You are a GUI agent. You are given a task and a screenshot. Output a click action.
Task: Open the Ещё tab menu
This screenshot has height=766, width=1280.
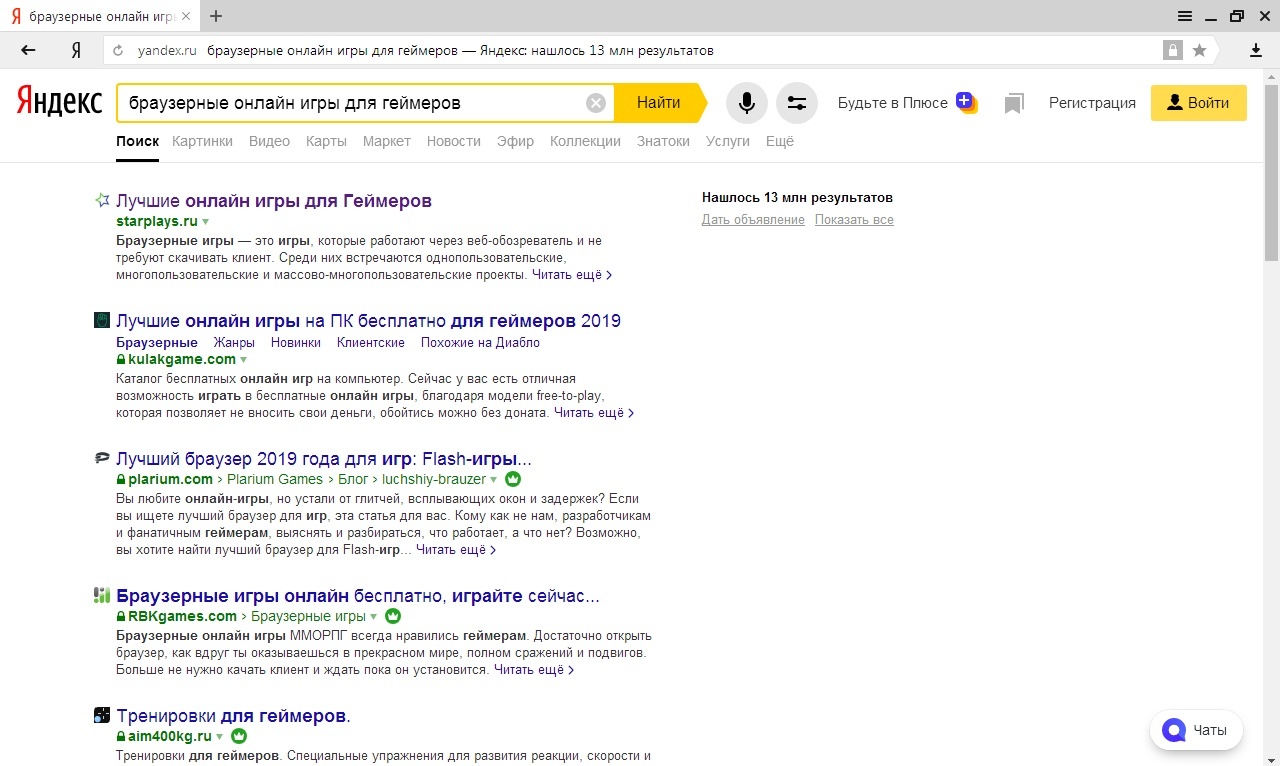(x=780, y=141)
